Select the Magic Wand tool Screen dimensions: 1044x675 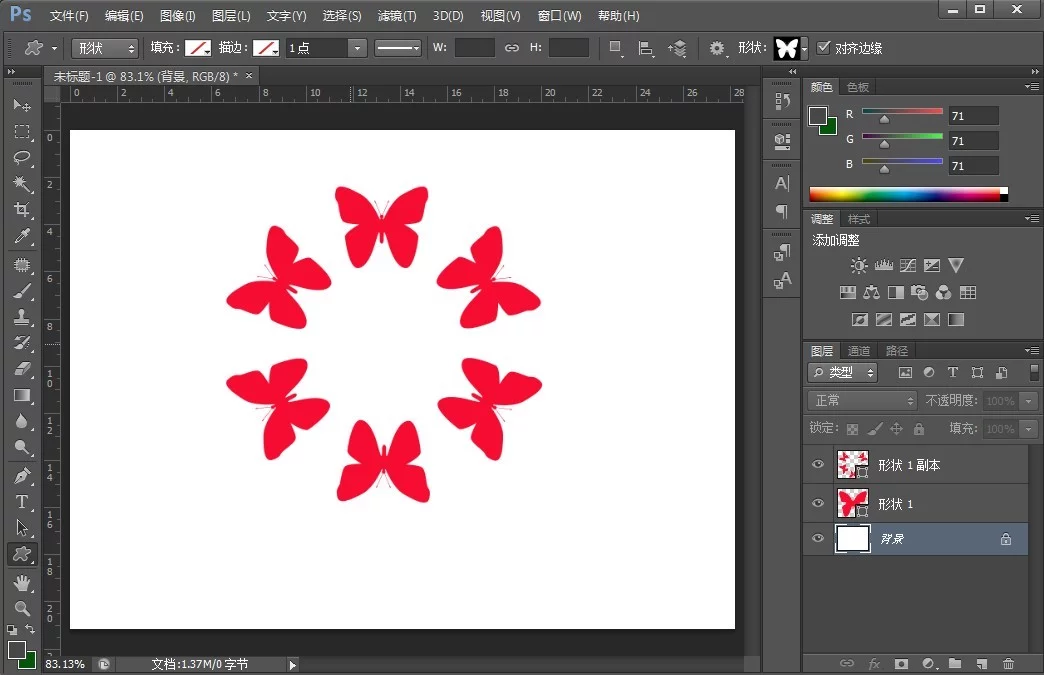click(22, 184)
